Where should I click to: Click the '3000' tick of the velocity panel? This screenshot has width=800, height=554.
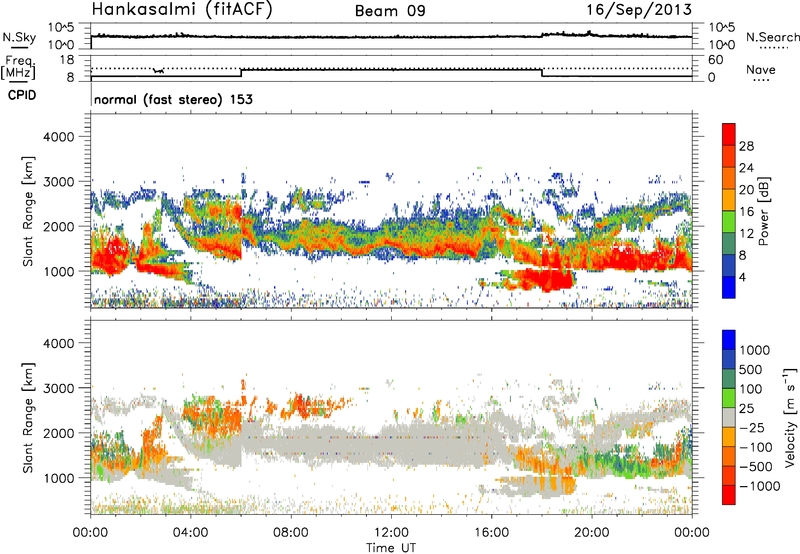58,388
